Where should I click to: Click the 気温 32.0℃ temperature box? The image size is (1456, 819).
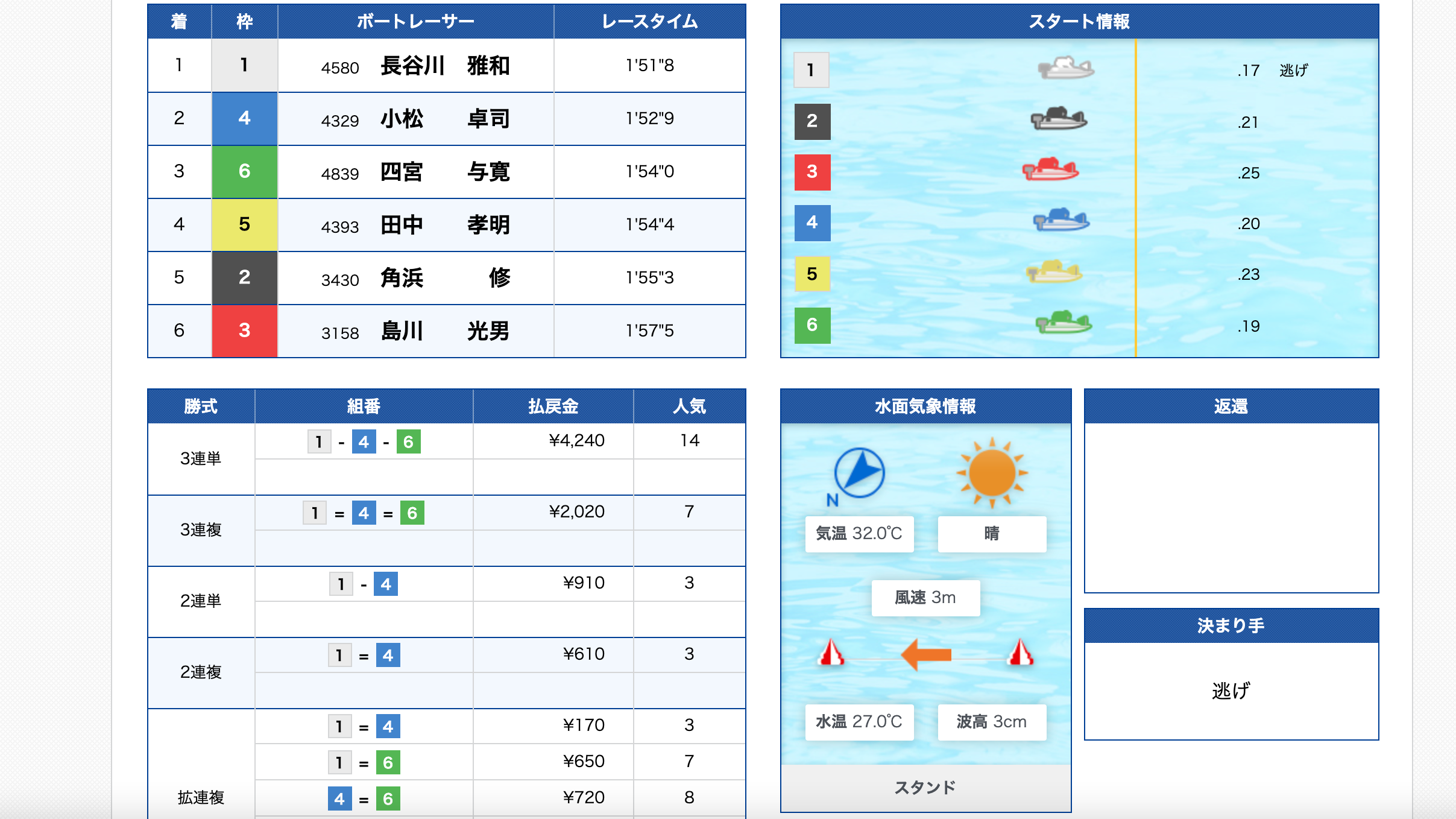[x=859, y=534]
